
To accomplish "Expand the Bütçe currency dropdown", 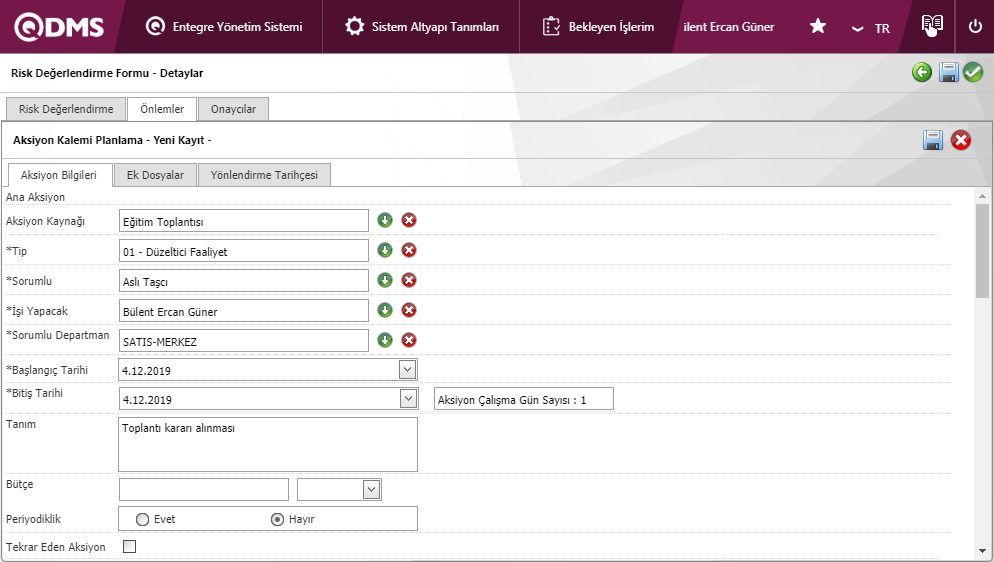I will click(x=371, y=489).
